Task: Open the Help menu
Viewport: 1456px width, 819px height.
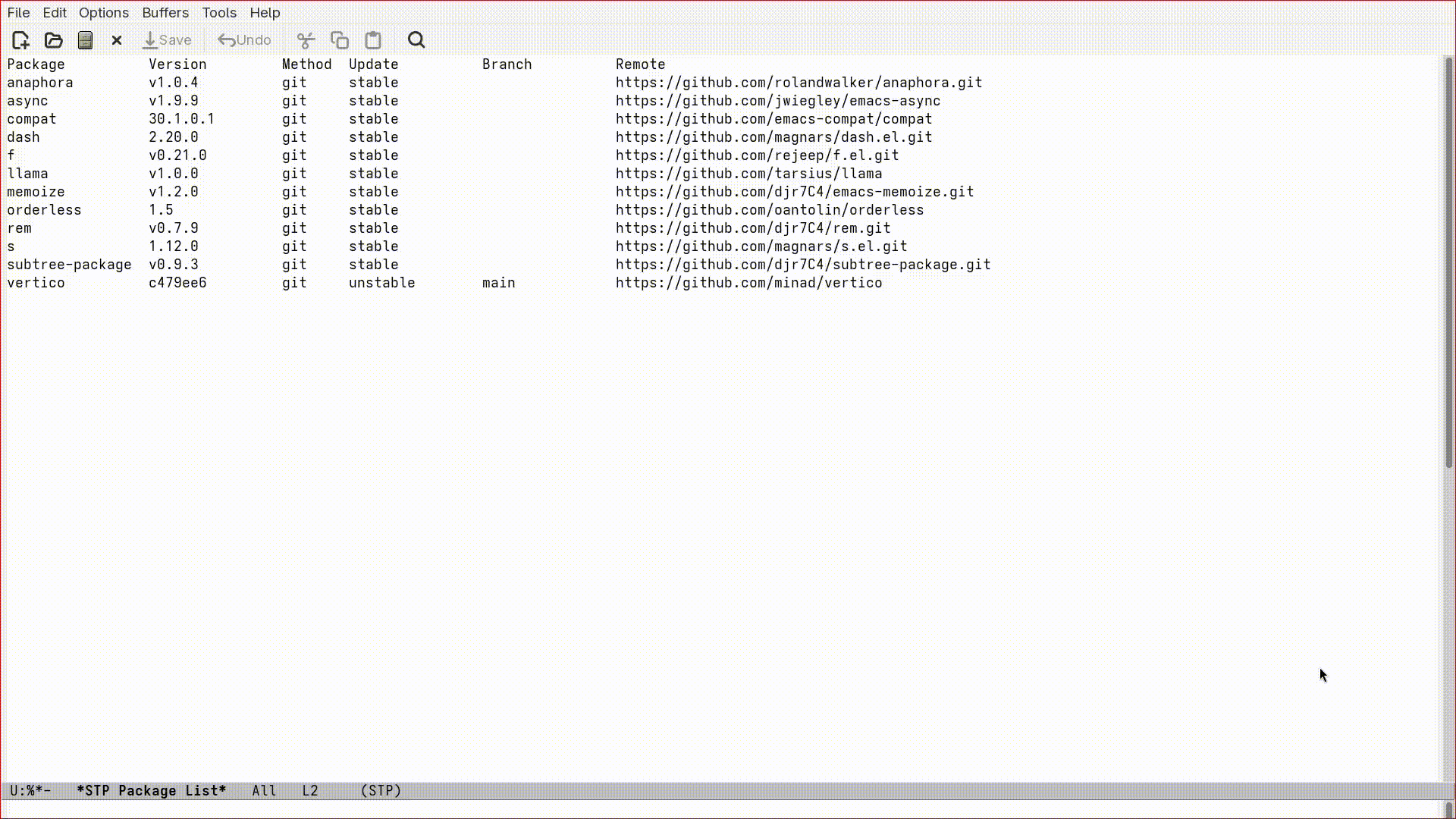Action: 265,13
